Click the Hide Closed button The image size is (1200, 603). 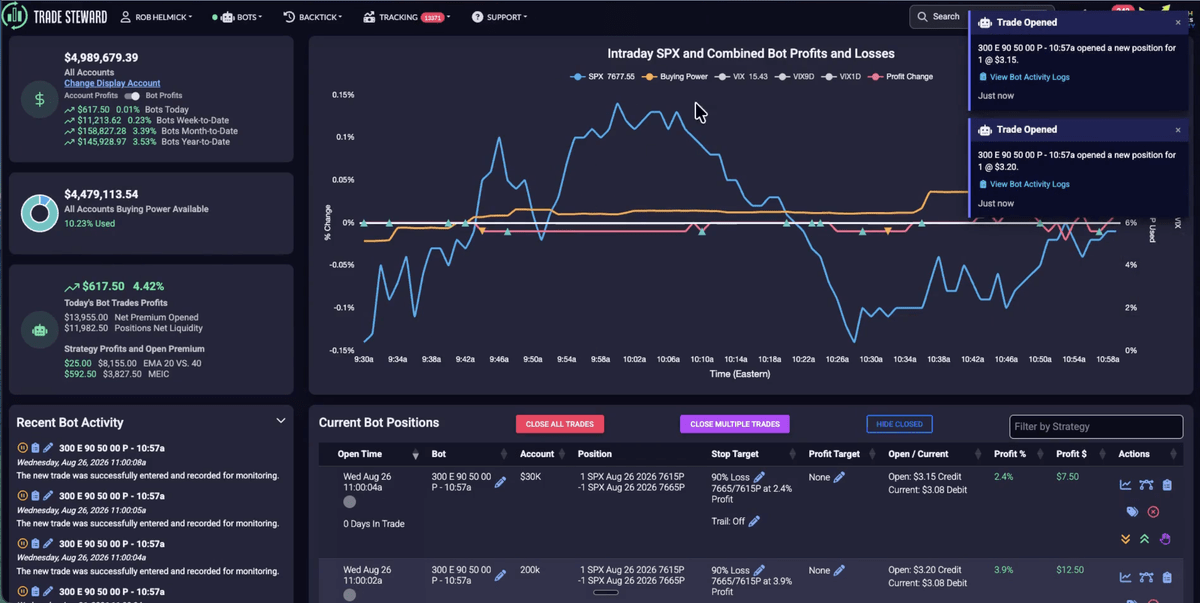(x=899, y=424)
